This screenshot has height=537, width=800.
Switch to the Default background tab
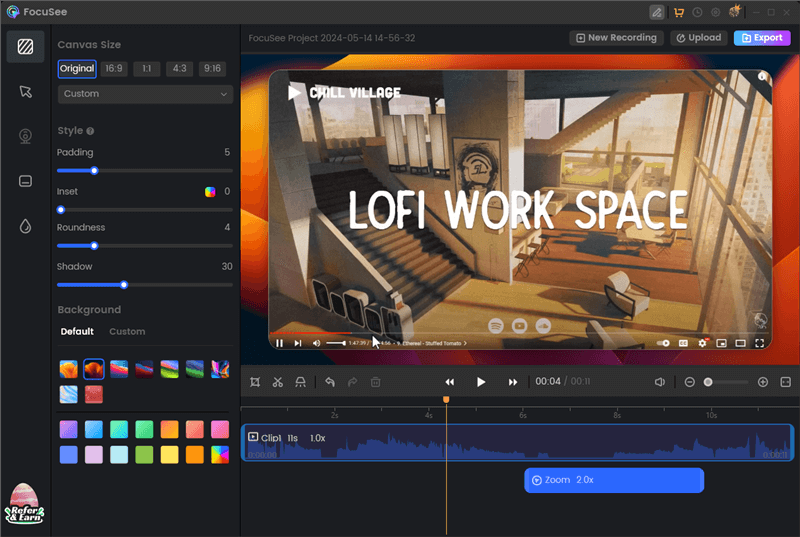pos(77,331)
